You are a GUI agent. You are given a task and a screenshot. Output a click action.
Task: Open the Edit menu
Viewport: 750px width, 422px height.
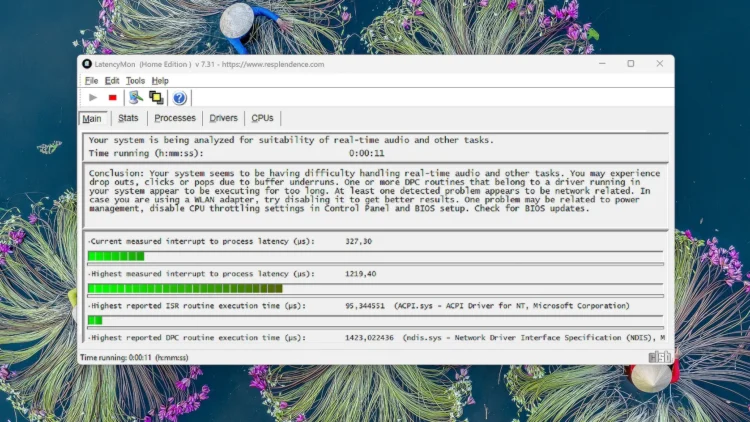click(112, 81)
